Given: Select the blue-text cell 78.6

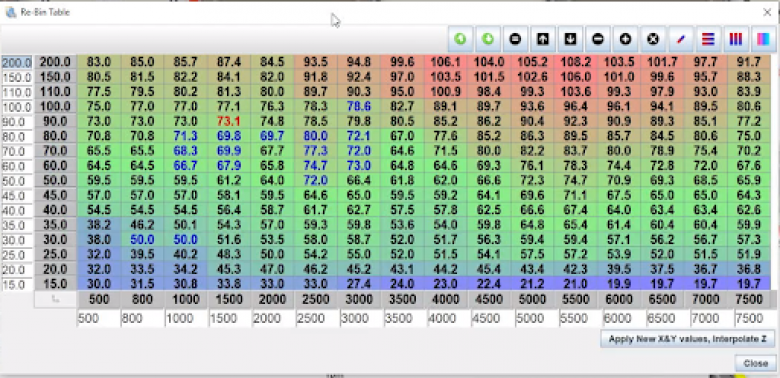Looking at the screenshot, I should click(x=359, y=106).
